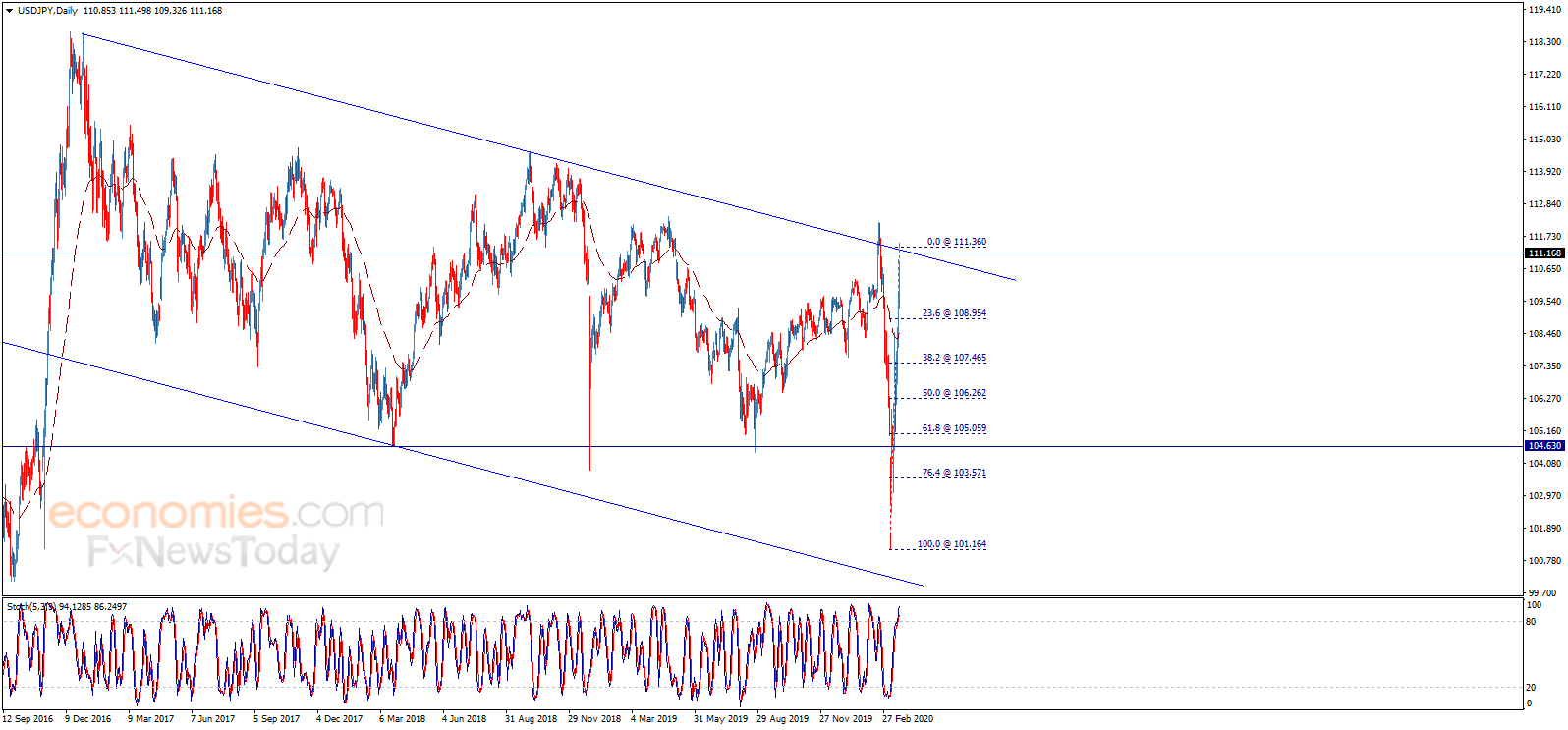Click the horizontal line price tag 104.630
Image resolution: width=1568 pixels, height=730 pixels.
coord(1544,446)
